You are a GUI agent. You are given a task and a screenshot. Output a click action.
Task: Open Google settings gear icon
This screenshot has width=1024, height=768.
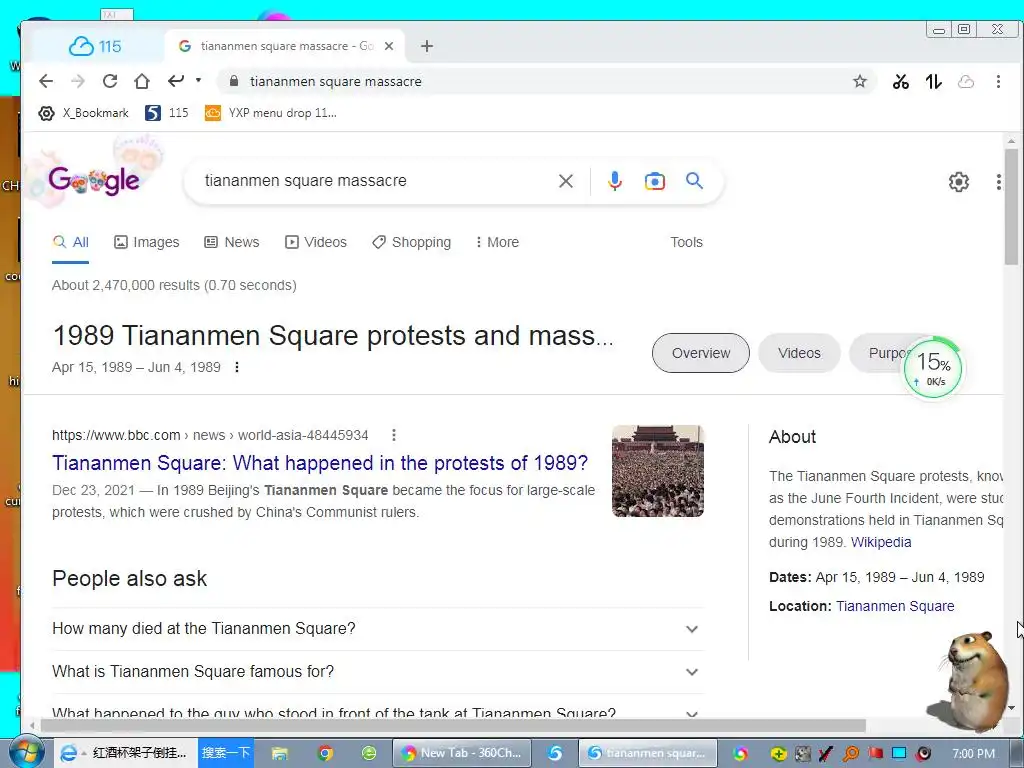[x=958, y=182]
